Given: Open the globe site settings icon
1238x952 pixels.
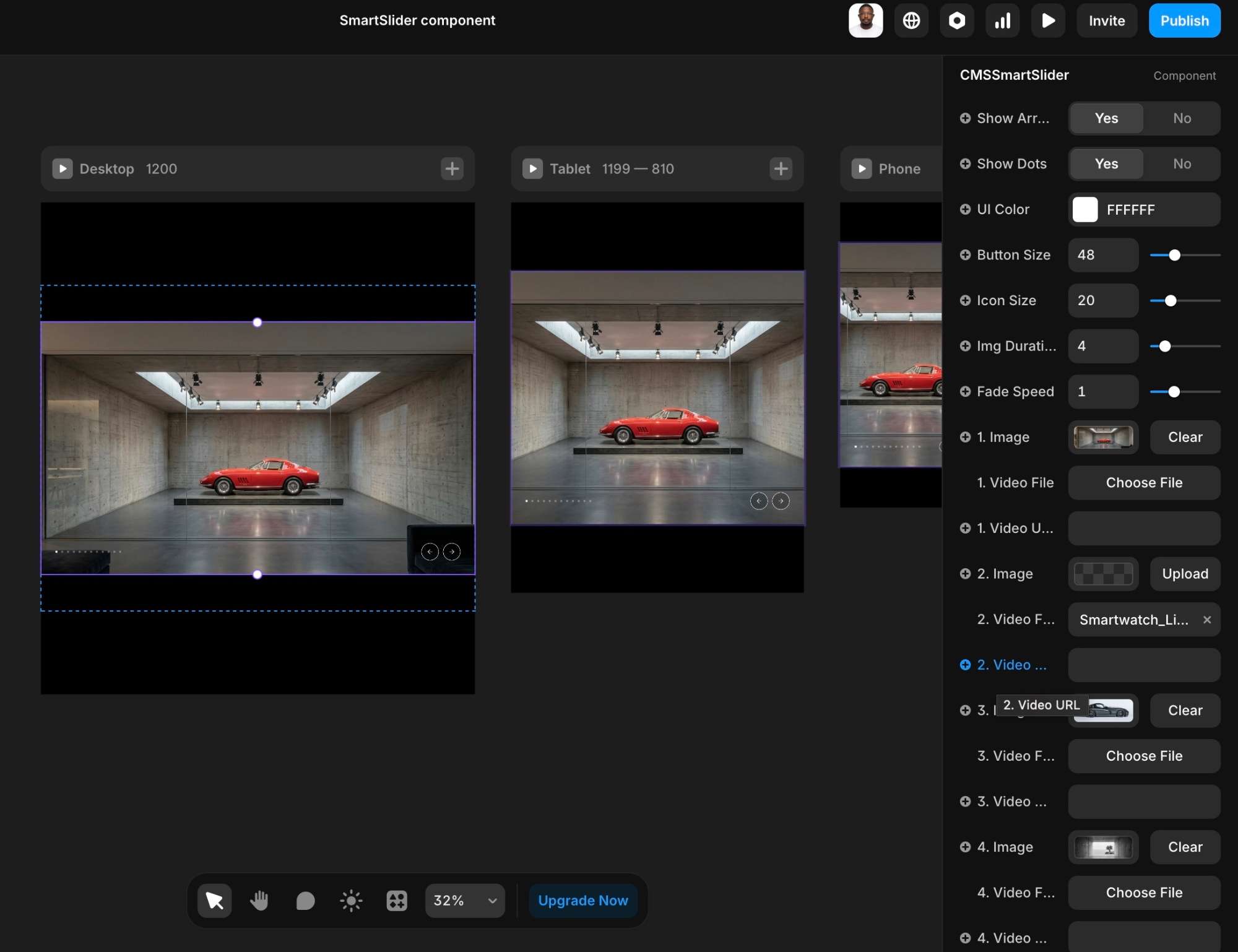Looking at the screenshot, I should pos(911,21).
